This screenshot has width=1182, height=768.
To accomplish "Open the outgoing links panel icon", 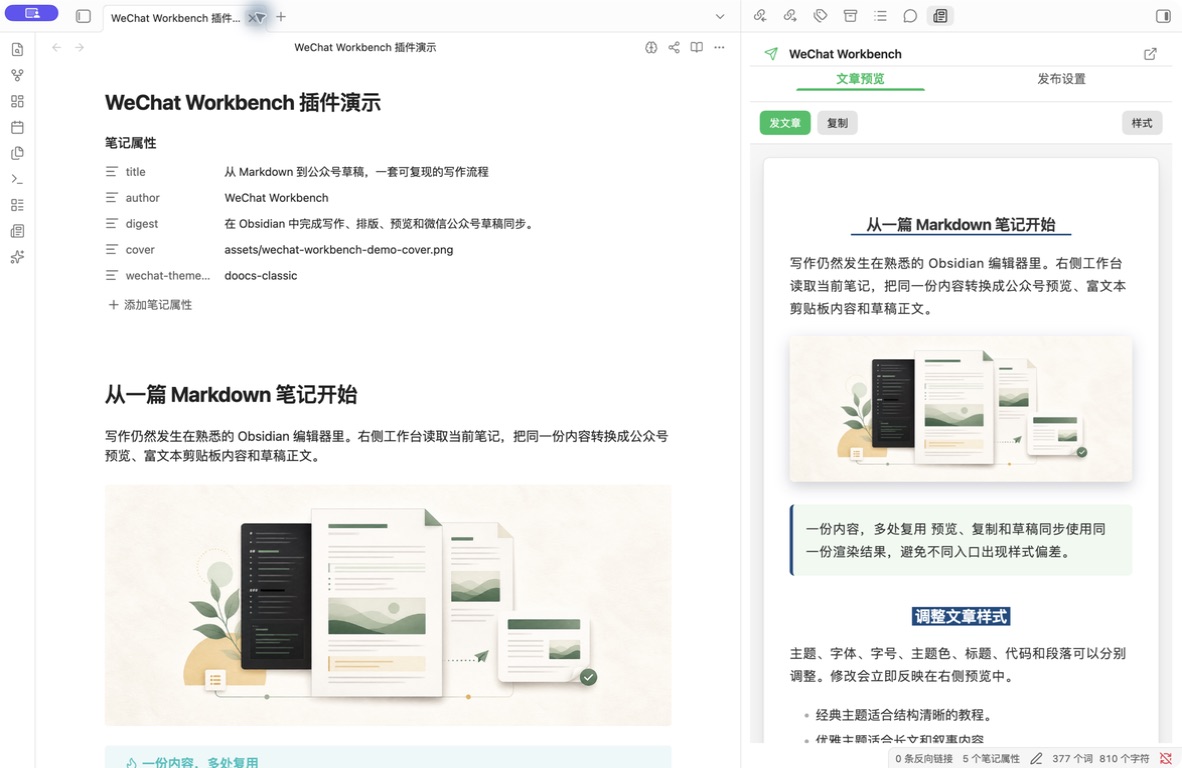I will (x=790, y=16).
